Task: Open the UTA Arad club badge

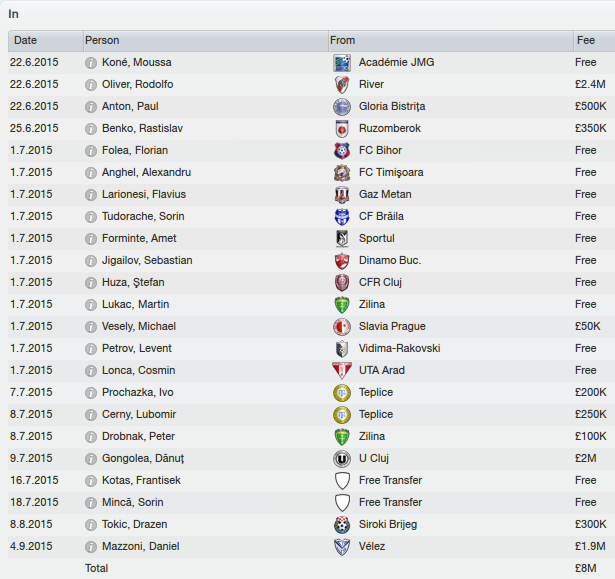Action: (342, 371)
